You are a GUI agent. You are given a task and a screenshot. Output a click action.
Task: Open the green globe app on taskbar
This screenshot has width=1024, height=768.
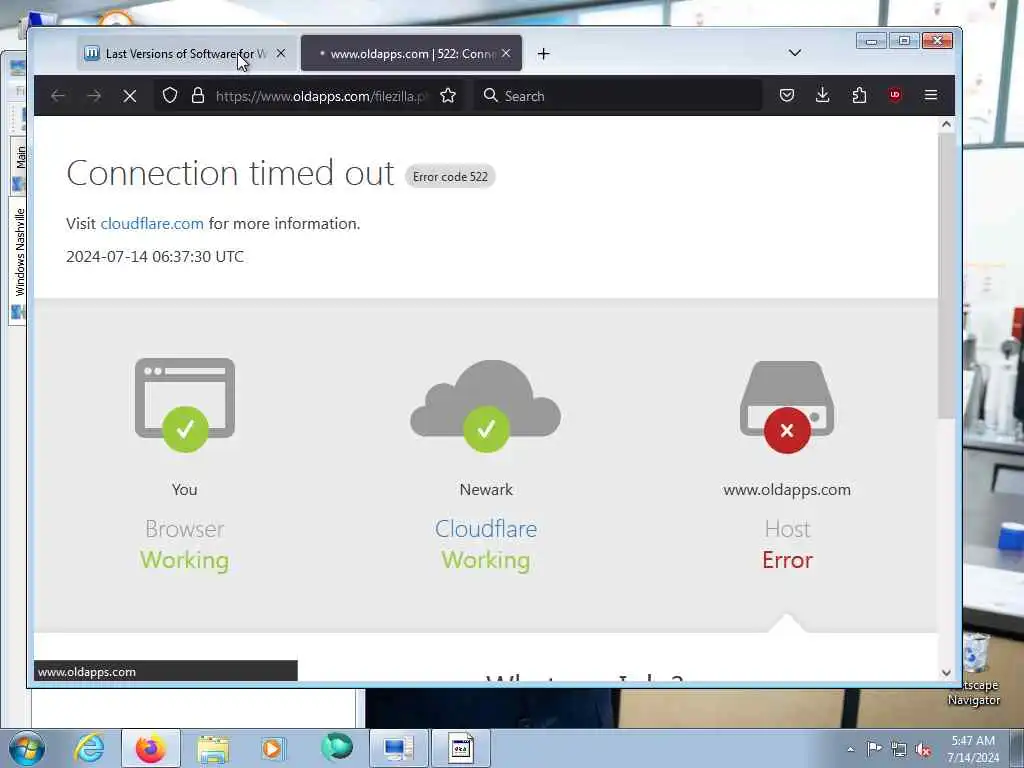tap(337, 748)
